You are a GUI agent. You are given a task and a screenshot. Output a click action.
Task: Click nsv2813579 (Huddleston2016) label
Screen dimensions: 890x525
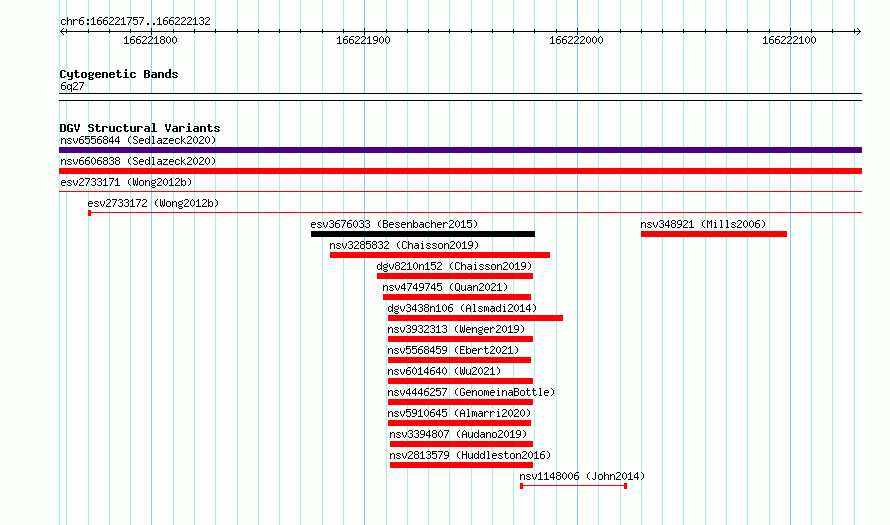[x=470, y=455]
